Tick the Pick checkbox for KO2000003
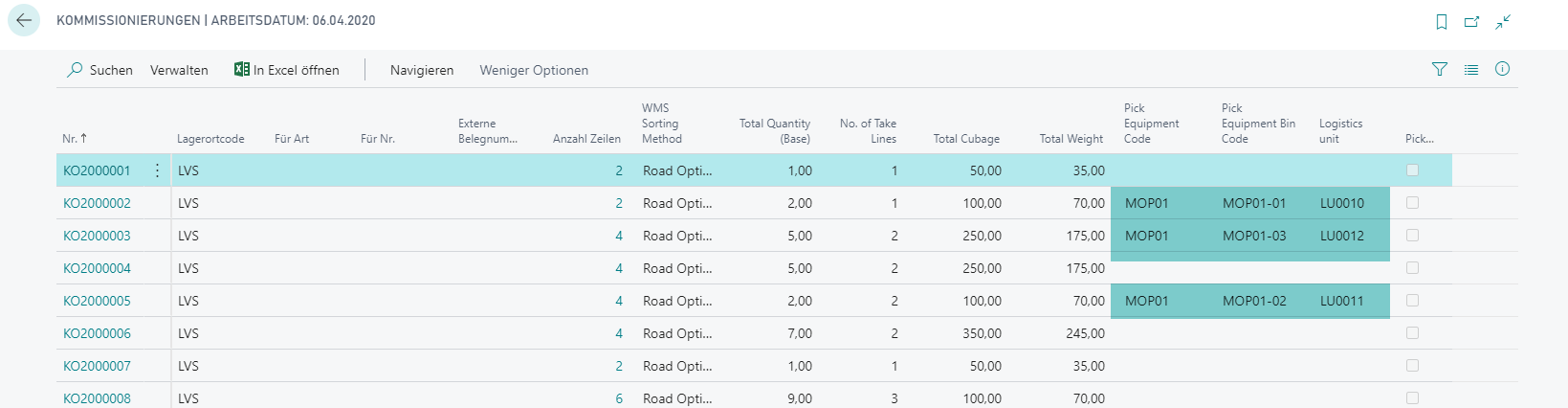1568x408 pixels. pyautogui.click(x=1413, y=236)
